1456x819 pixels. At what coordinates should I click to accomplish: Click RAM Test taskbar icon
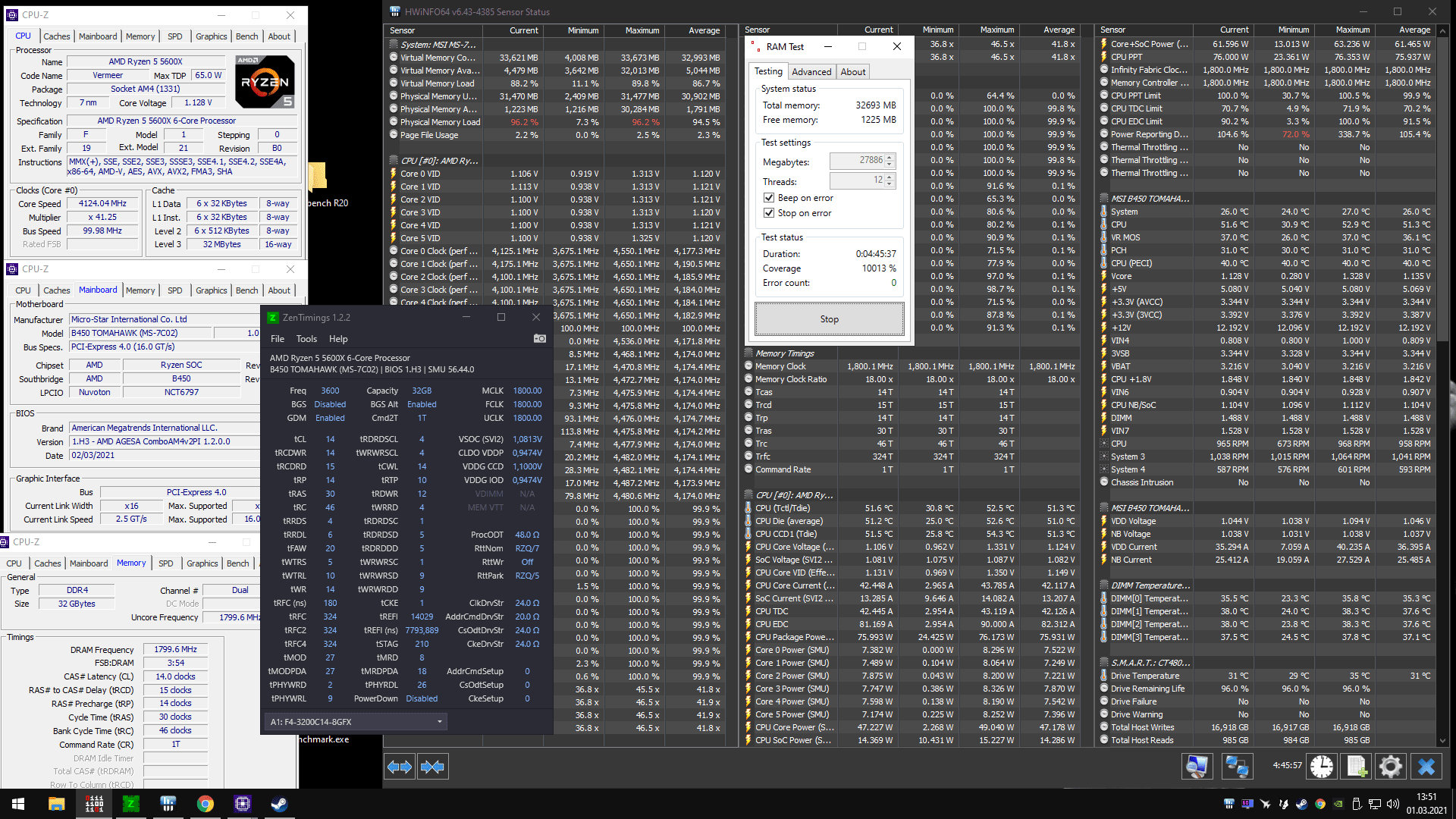94,804
